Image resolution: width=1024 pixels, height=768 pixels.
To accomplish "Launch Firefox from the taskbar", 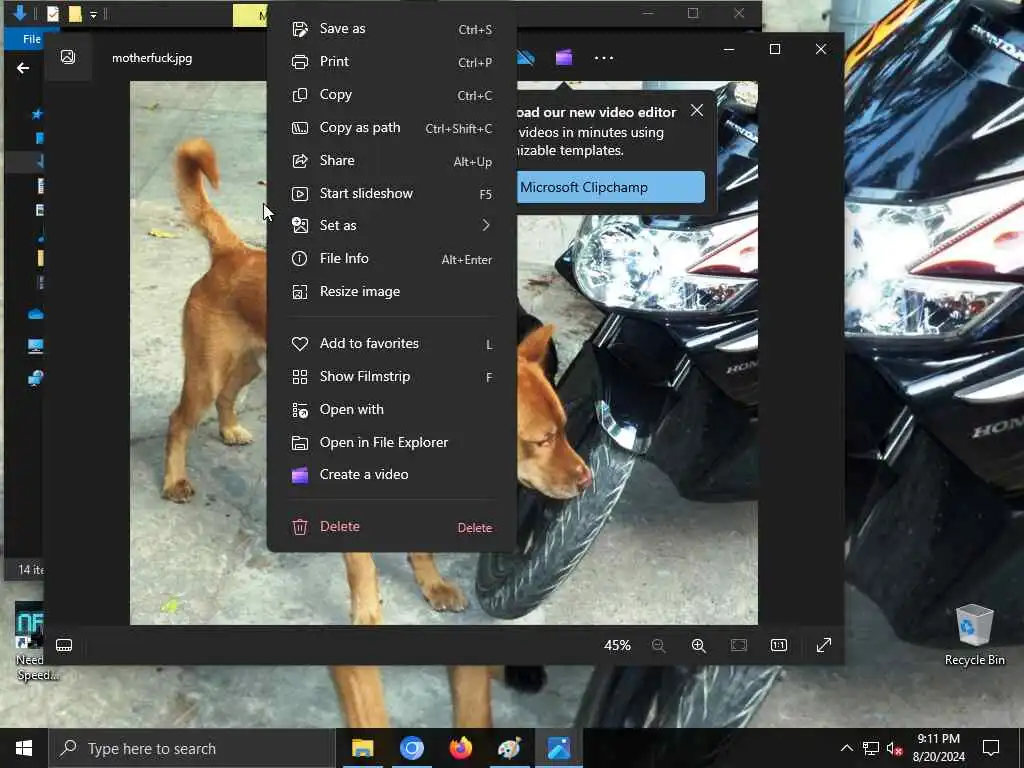I will tap(460, 748).
